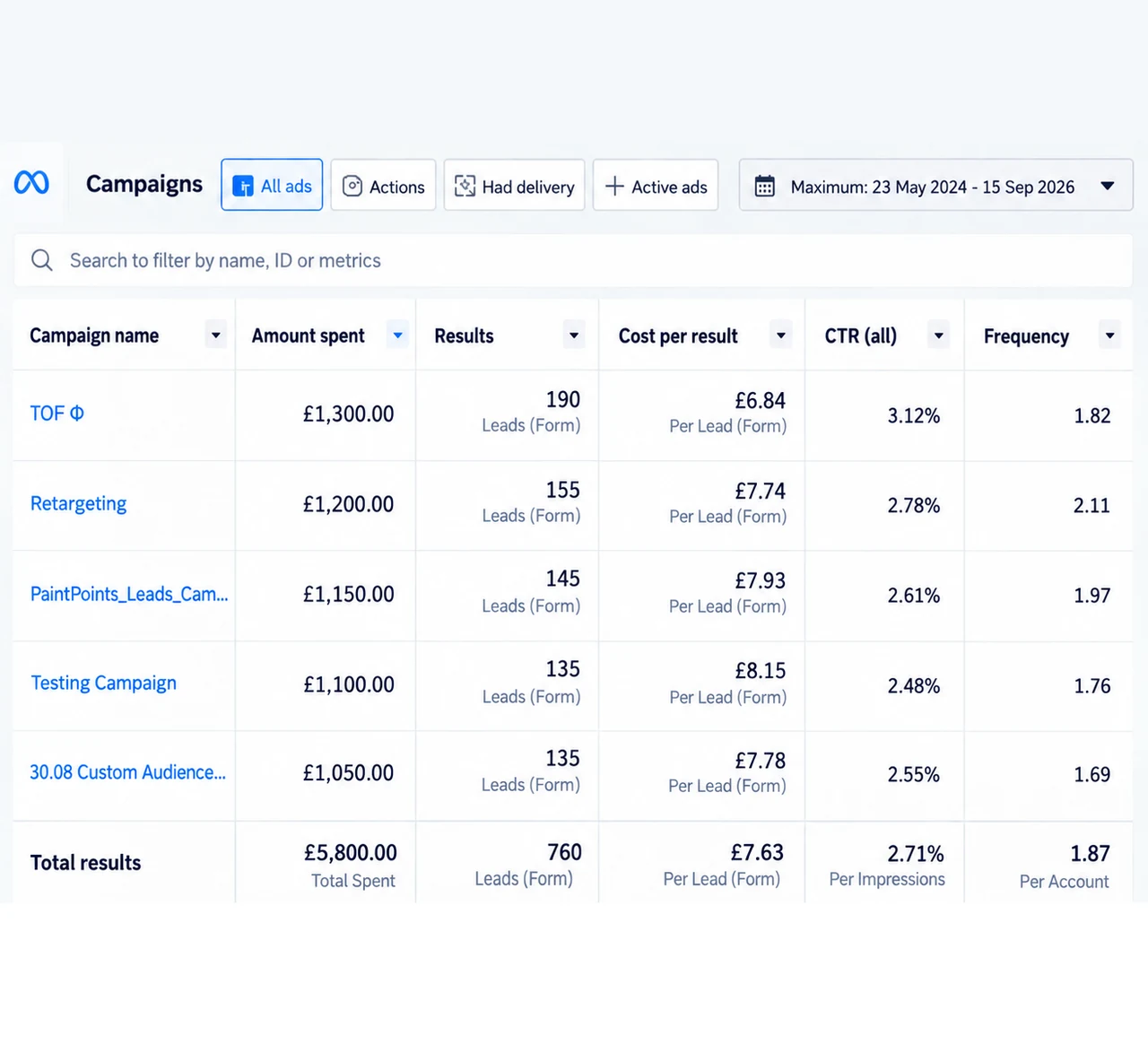The height and width of the screenshot is (1045, 1148).
Task: Click the Campaigns page heading
Action: [x=144, y=184]
